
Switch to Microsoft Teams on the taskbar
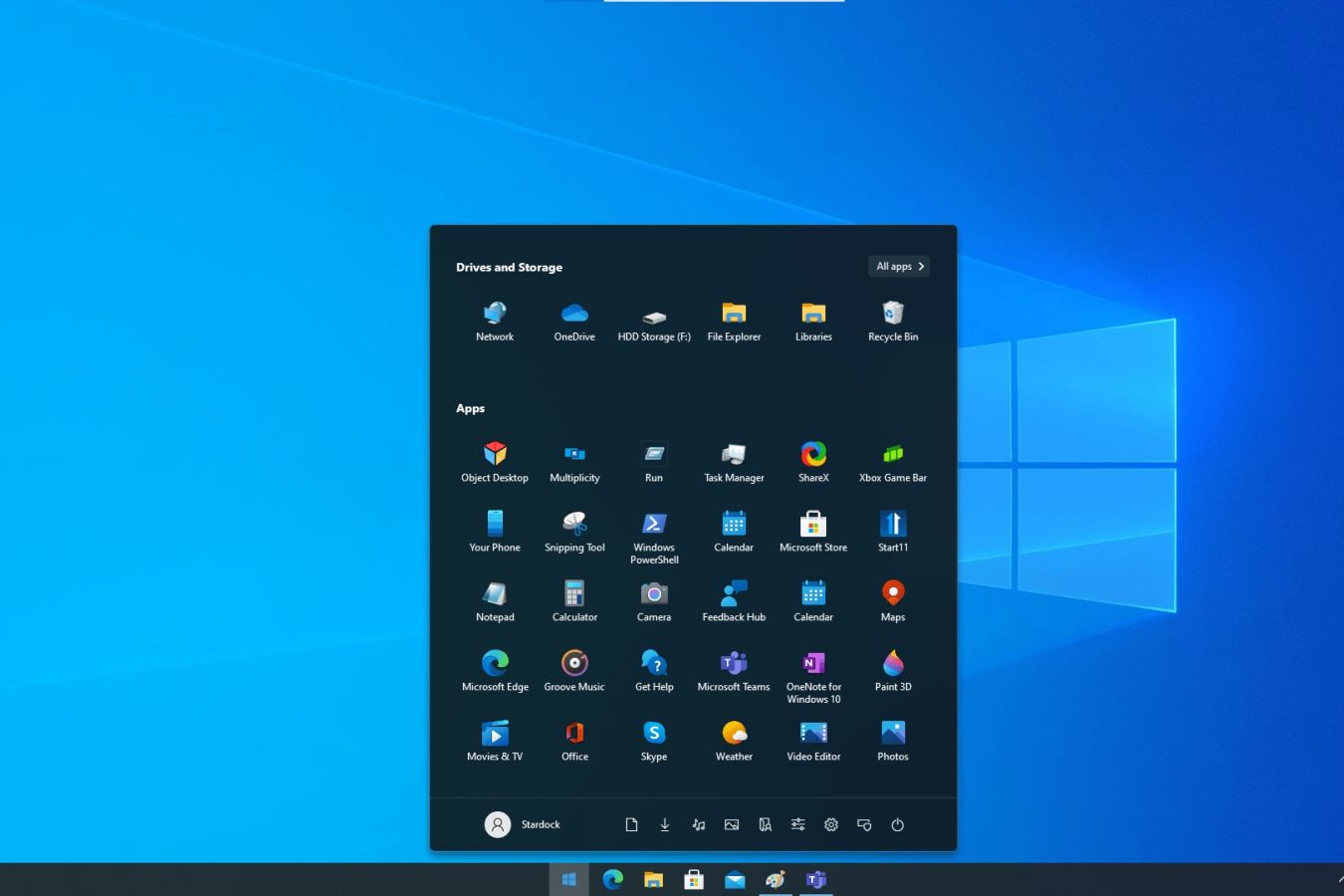[x=816, y=879]
